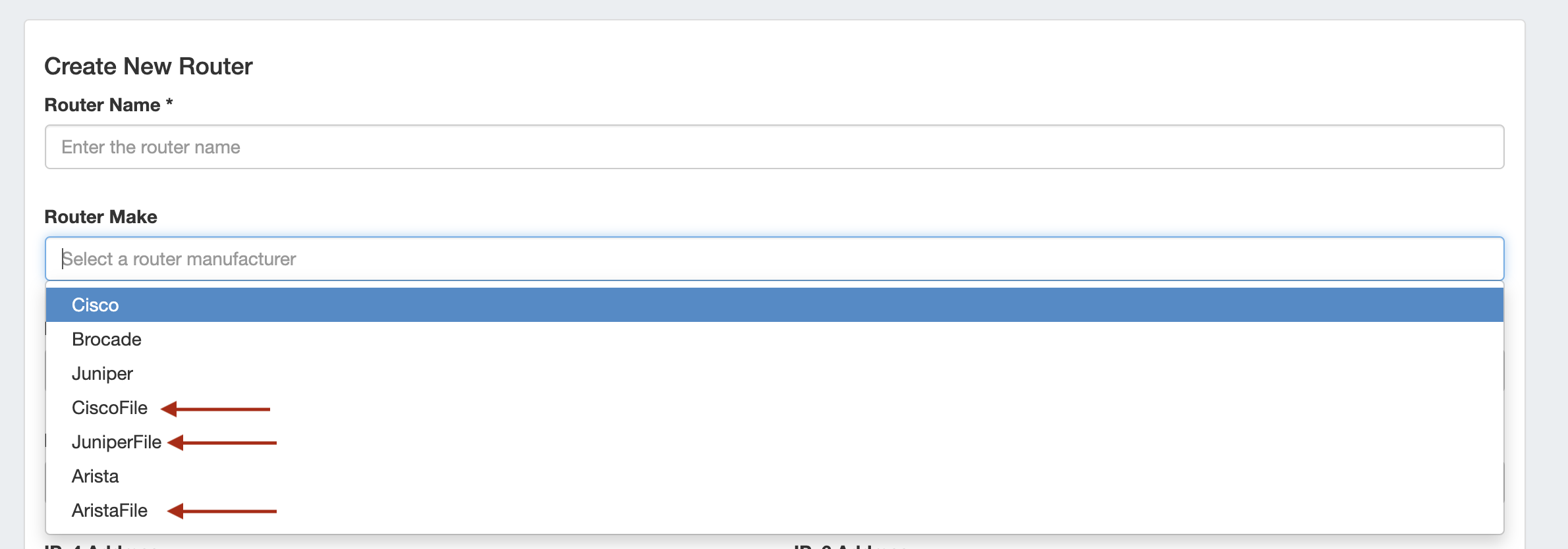
Task: Select Cisco from the manufacturer list
Action: pos(96,305)
